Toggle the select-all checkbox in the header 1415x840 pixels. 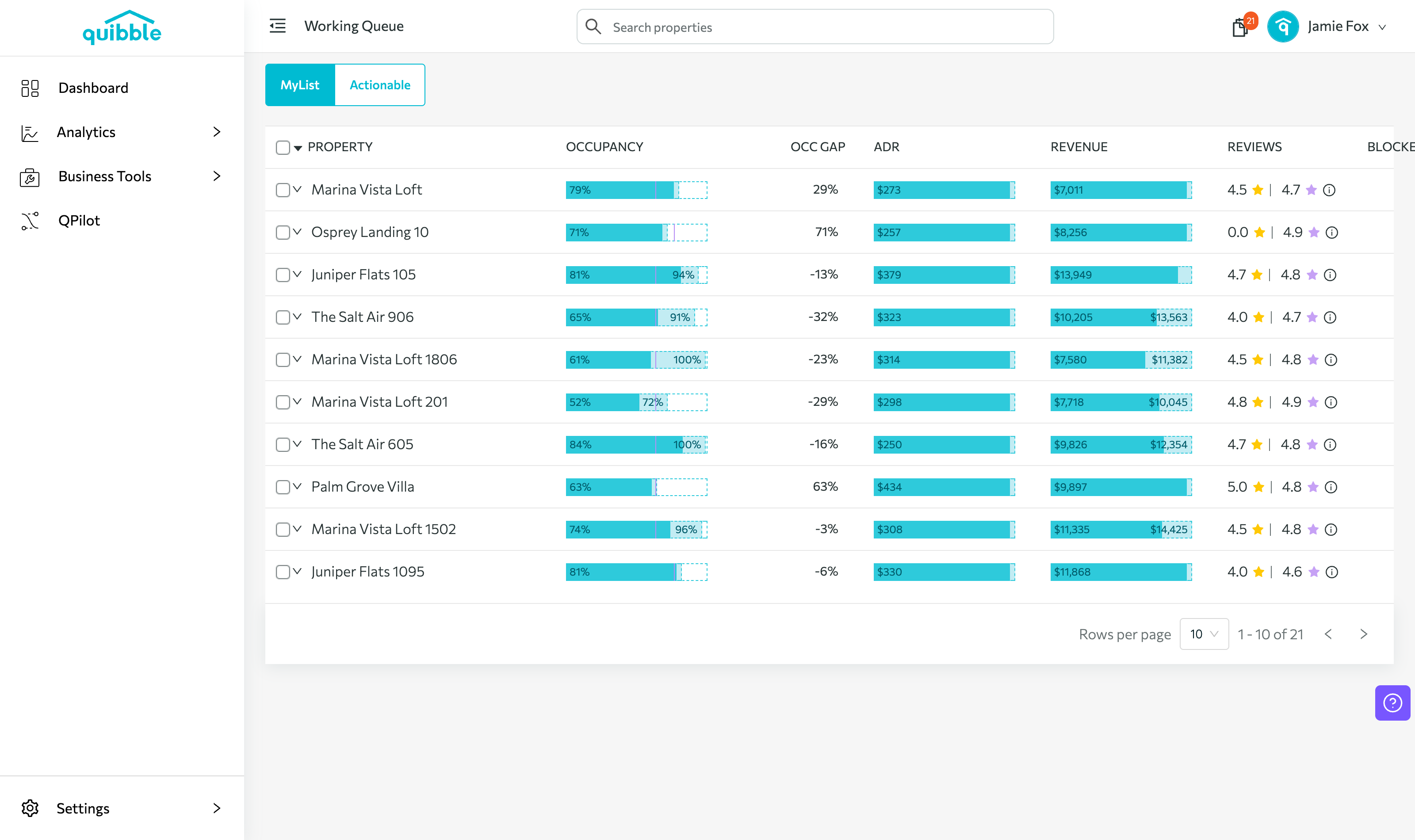(283, 147)
